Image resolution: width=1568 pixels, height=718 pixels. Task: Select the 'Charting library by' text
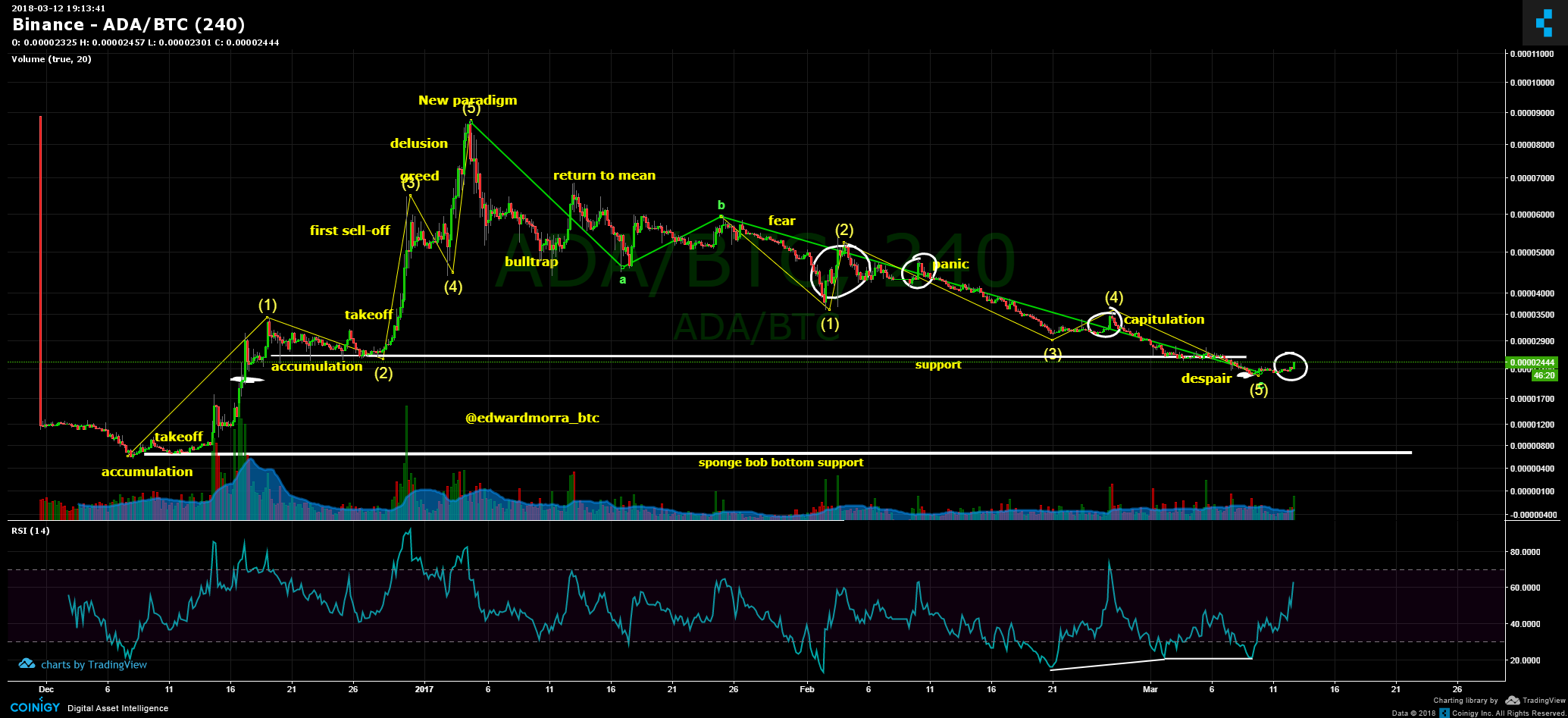1466,701
